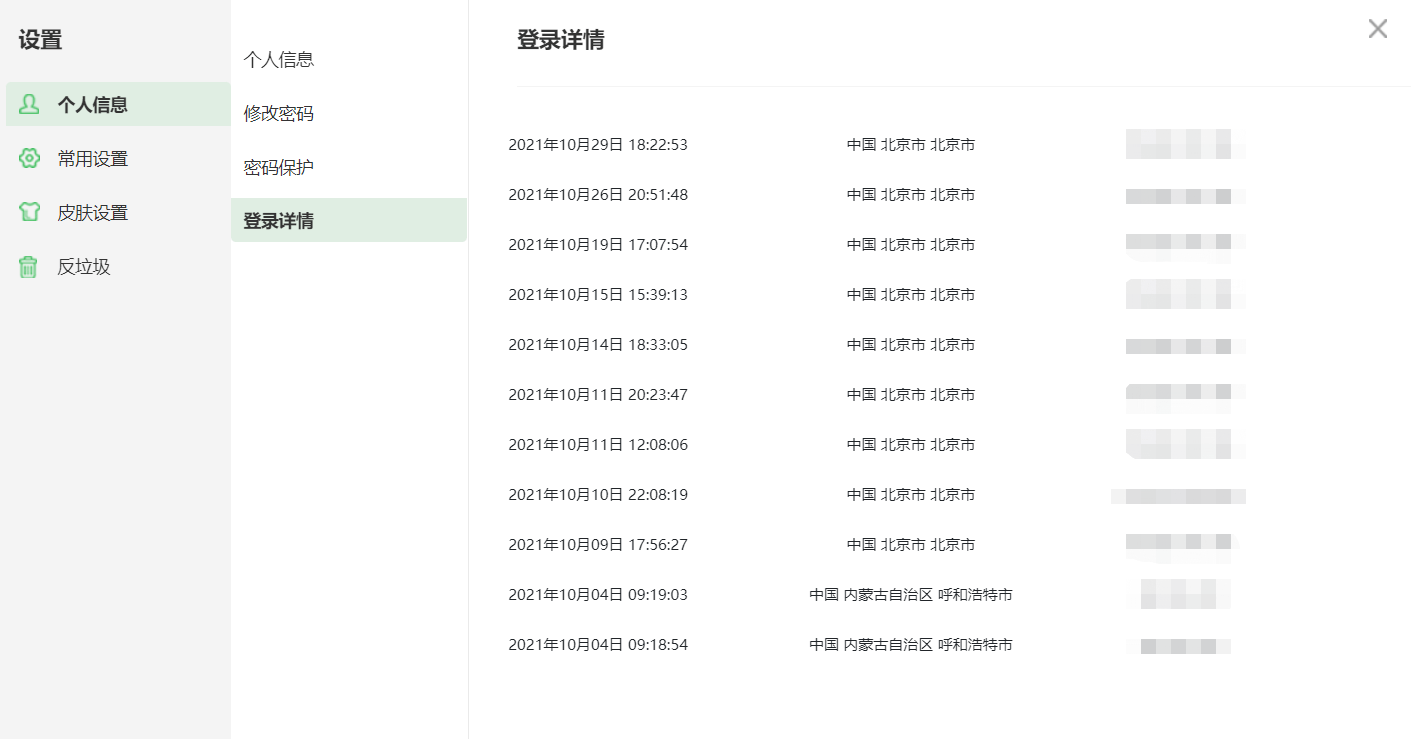The width and height of the screenshot is (1411, 739).
Task: Click the blurred IP beside the Oct 26 record
Action: tap(1185, 194)
